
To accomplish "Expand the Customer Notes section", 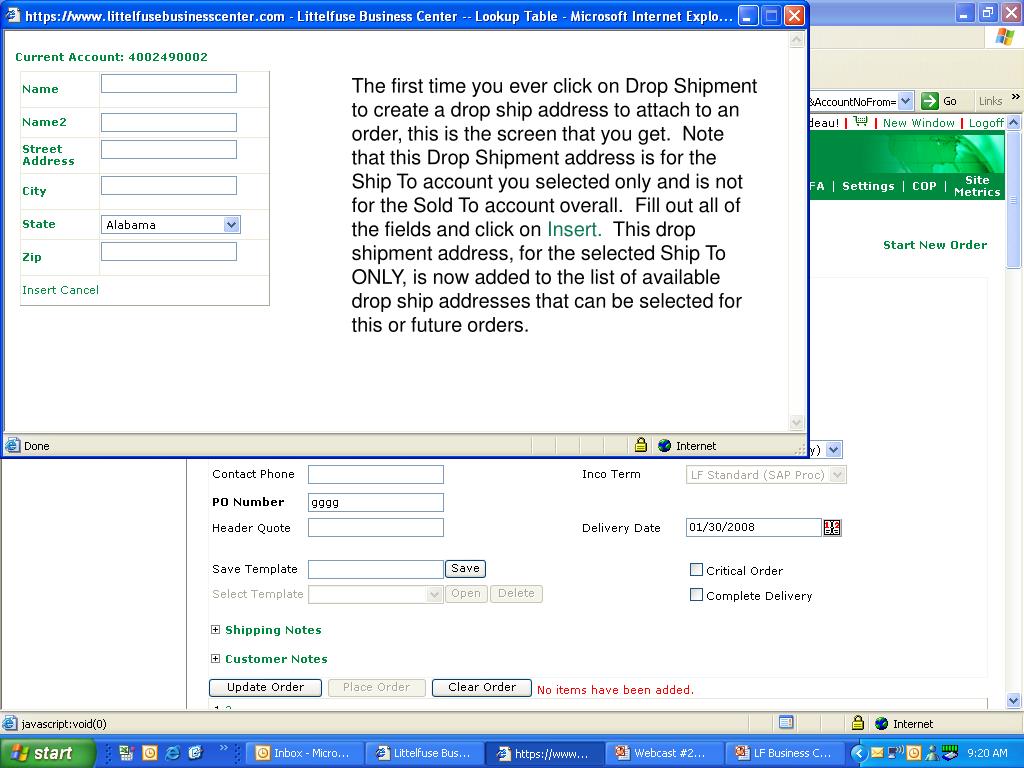I will pos(216,658).
